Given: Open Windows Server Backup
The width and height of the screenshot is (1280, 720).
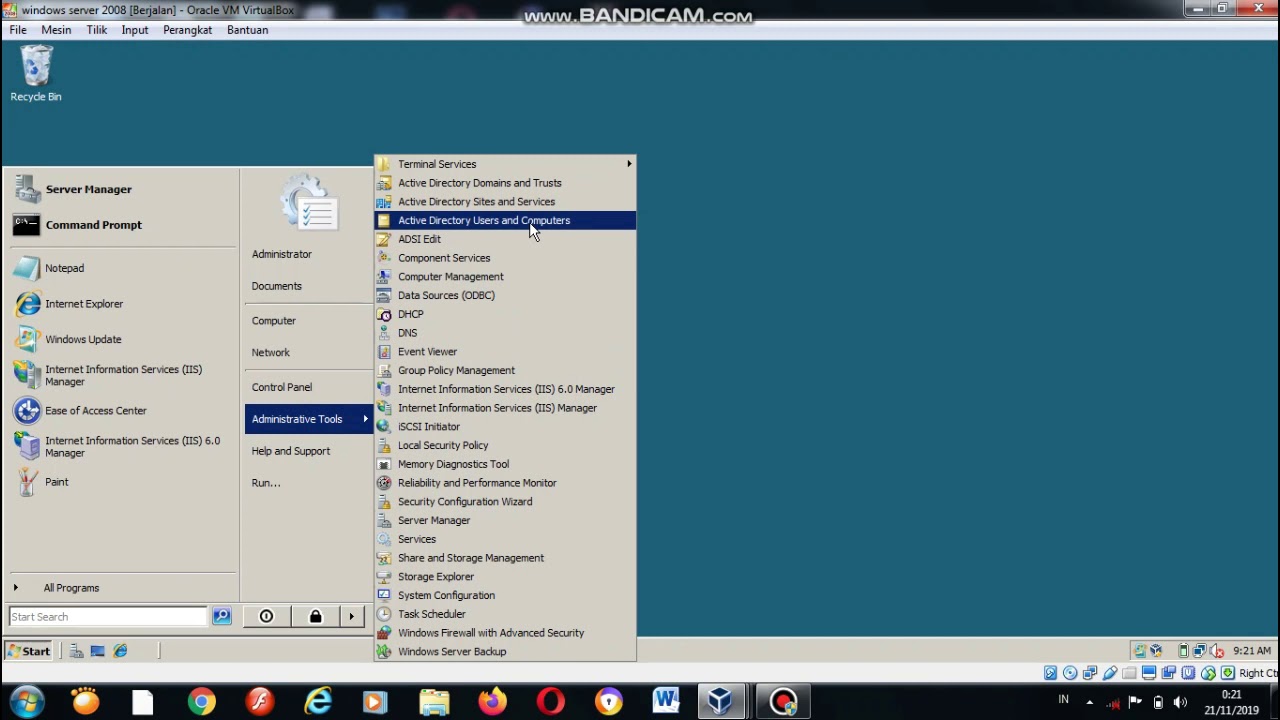Looking at the screenshot, I should 505,652.
